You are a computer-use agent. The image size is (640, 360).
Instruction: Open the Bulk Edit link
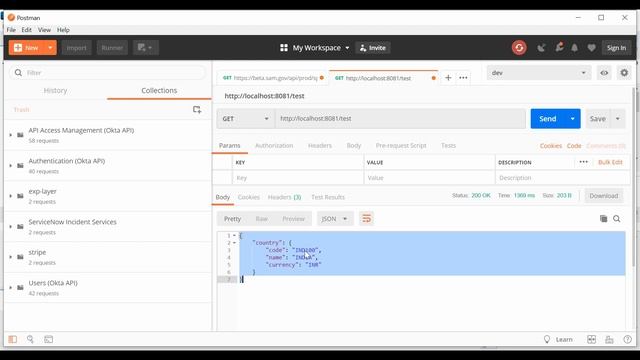[x=610, y=162]
